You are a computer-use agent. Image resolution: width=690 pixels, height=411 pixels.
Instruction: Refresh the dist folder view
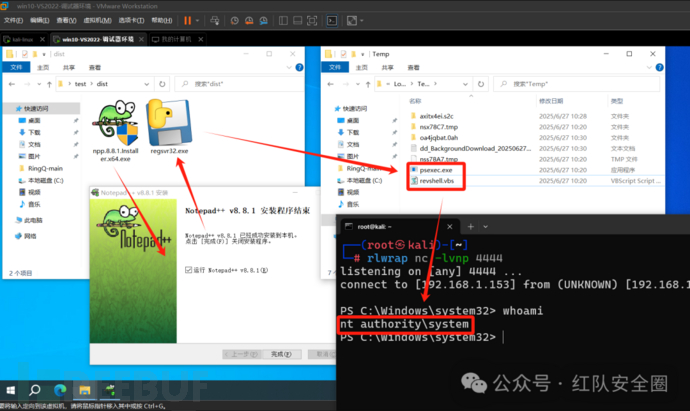pyautogui.click(x=162, y=84)
